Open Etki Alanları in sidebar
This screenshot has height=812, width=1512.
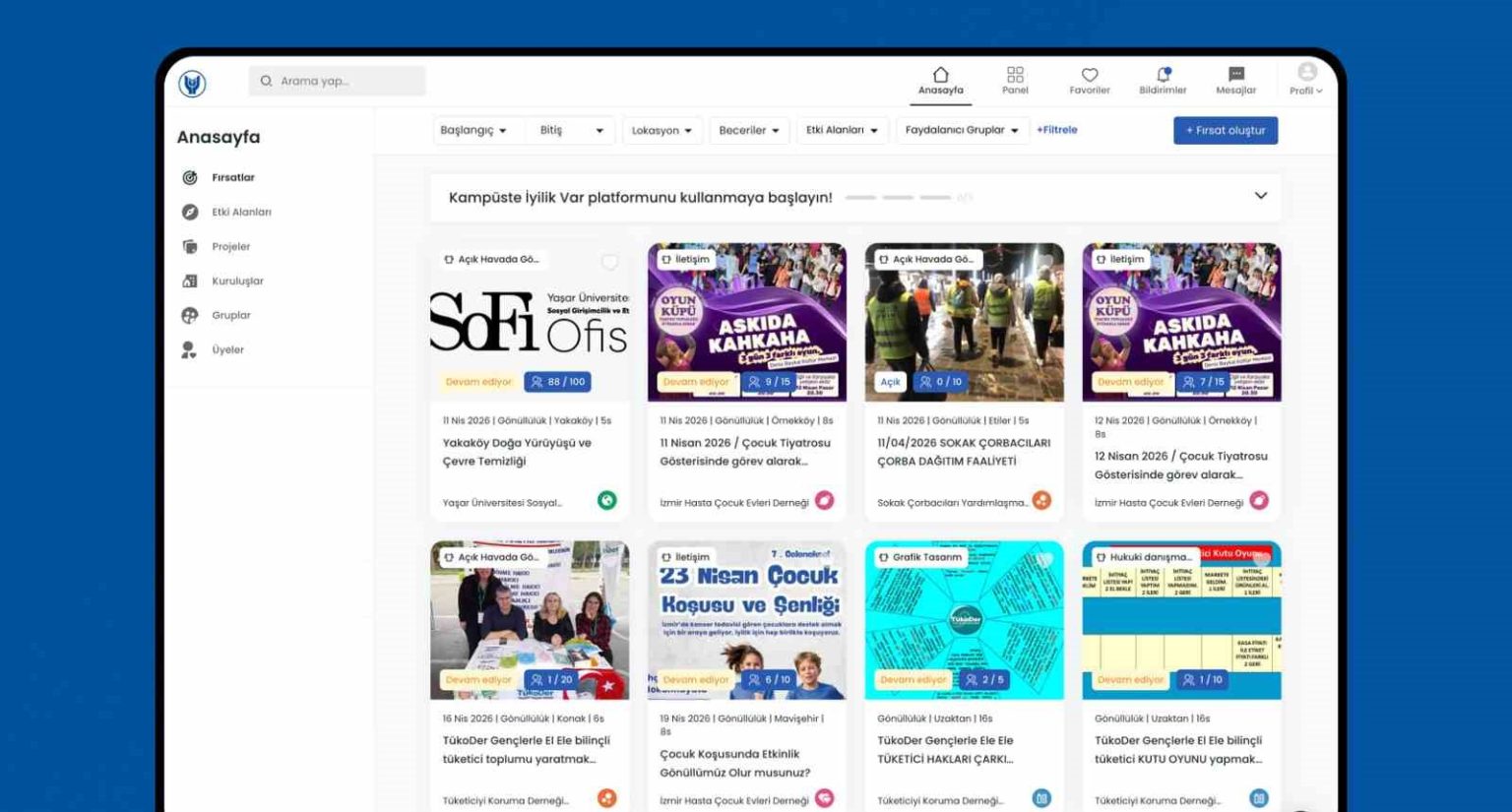click(x=240, y=213)
